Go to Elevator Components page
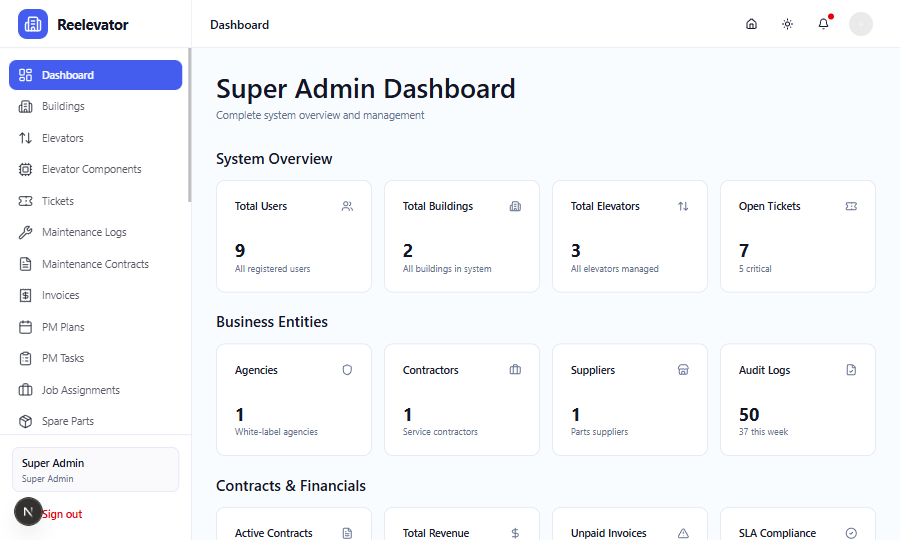This screenshot has width=900, height=540. point(91,169)
